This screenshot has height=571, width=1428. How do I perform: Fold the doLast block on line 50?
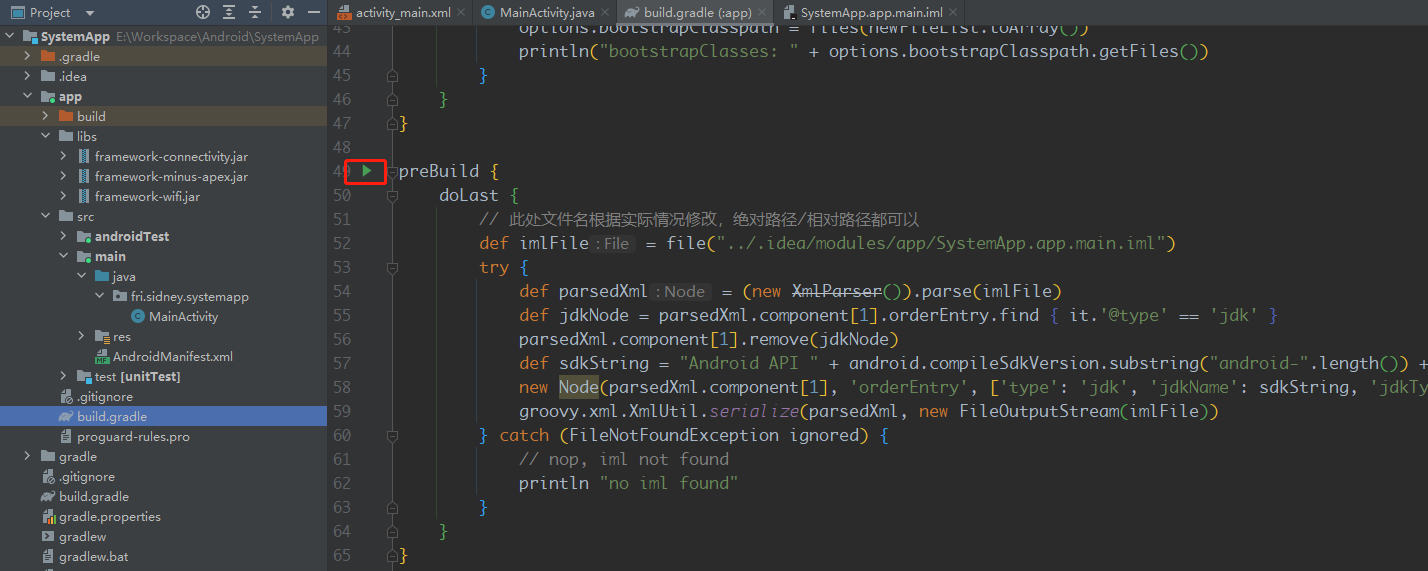point(392,196)
